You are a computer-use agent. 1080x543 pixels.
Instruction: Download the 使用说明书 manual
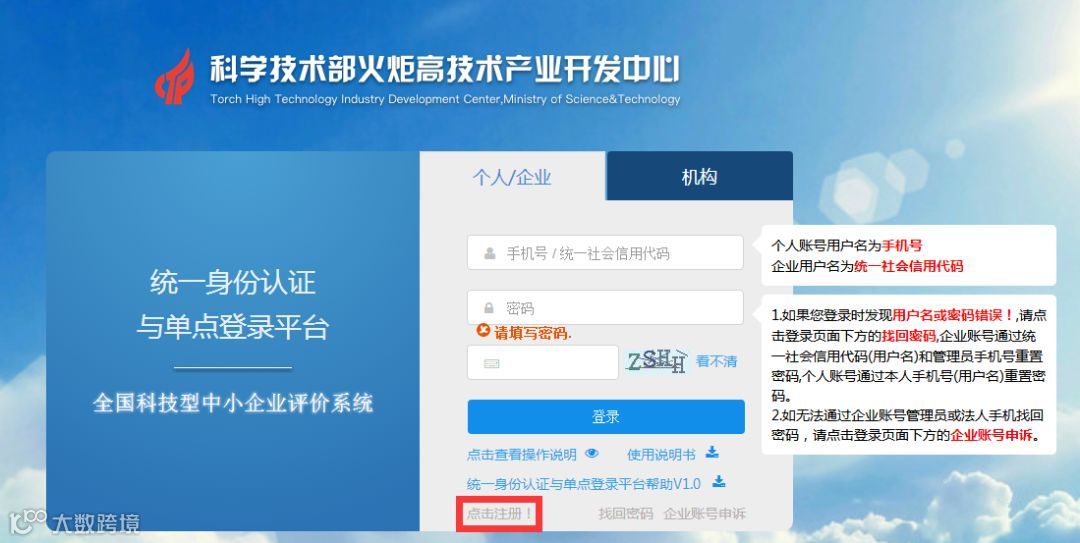click(x=661, y=455)
